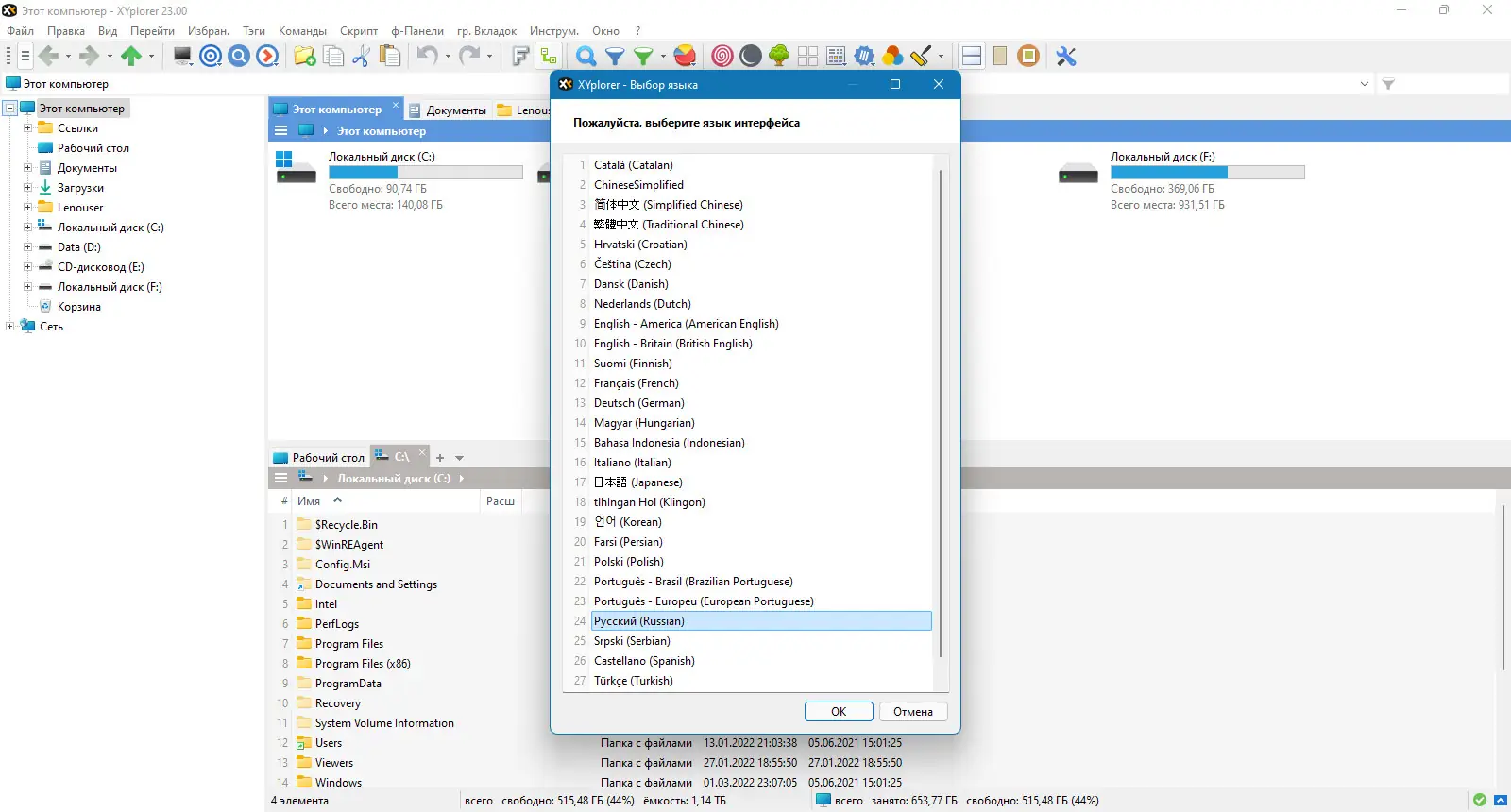Screen dimensions: 1511x812
Task: Expand the Ссылки tree node
Action: pyautogui.click(x=27, y=128)
